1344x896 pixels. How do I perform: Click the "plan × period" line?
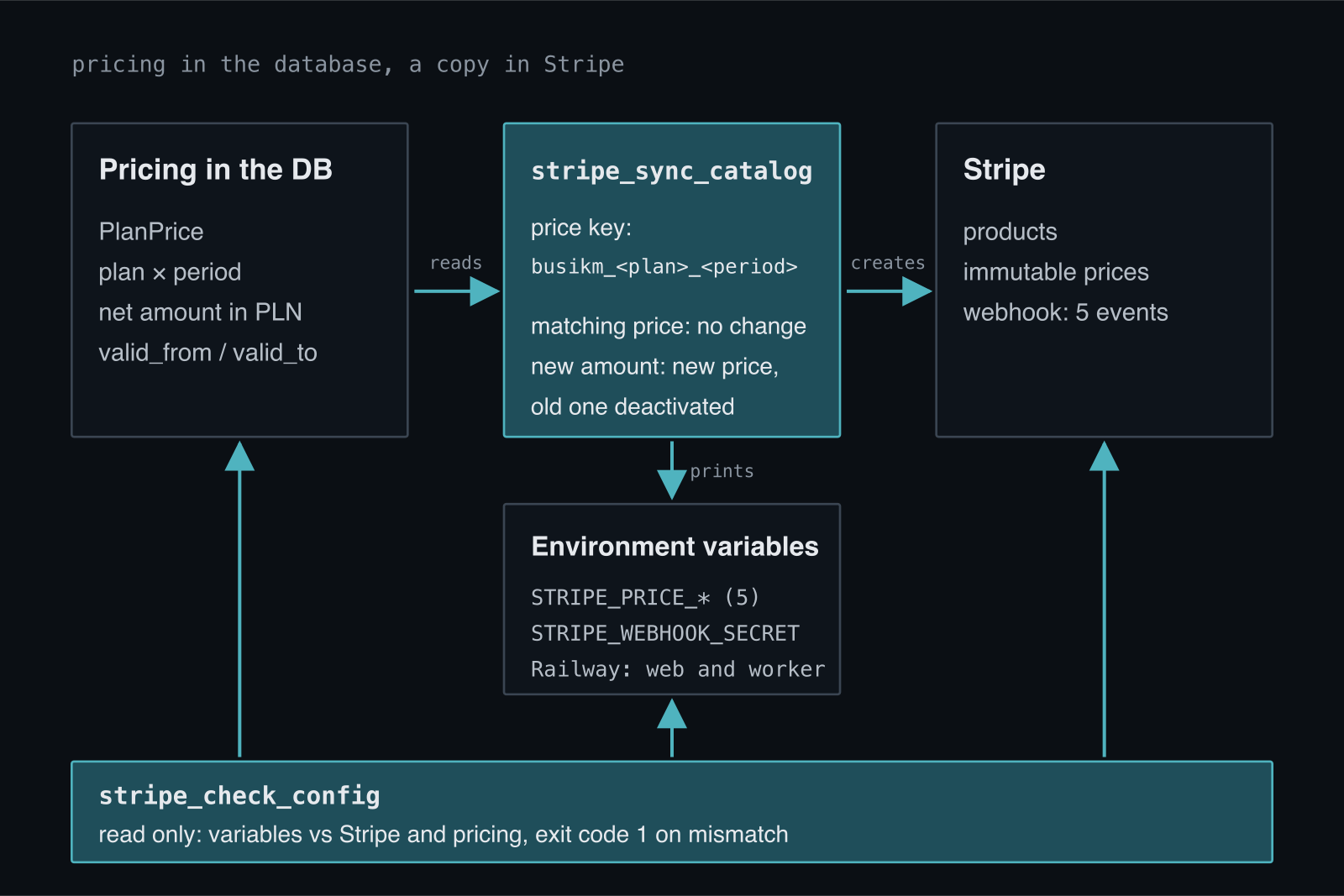(170, 272)
